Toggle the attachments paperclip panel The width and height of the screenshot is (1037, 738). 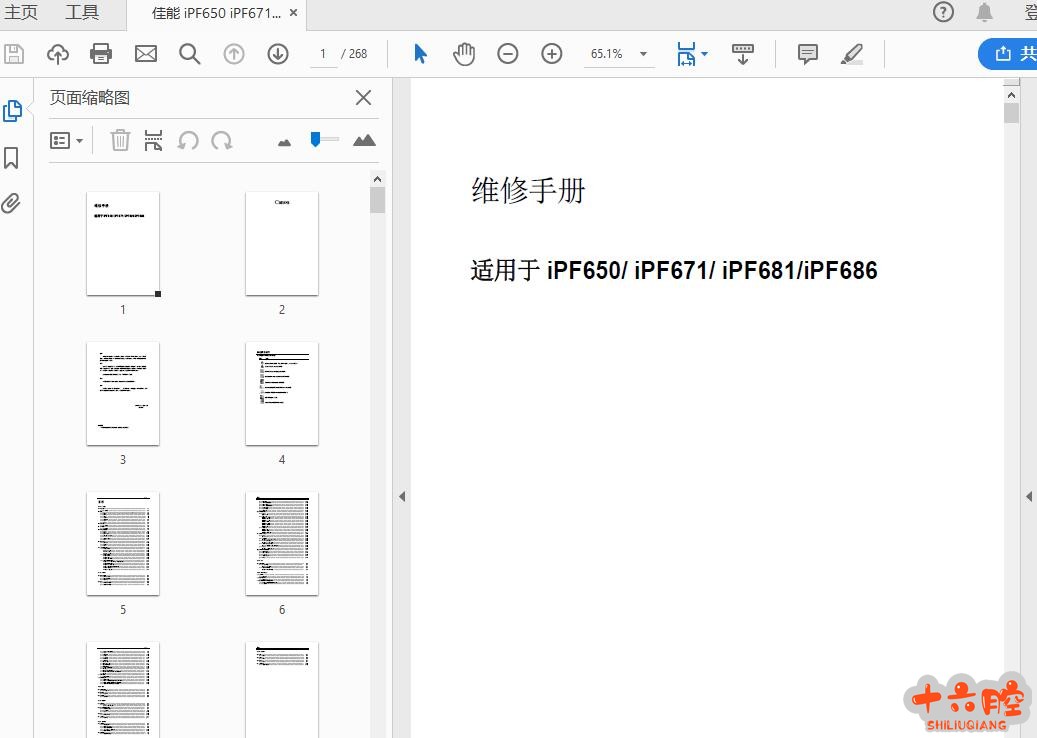click(x=12, y=204)
